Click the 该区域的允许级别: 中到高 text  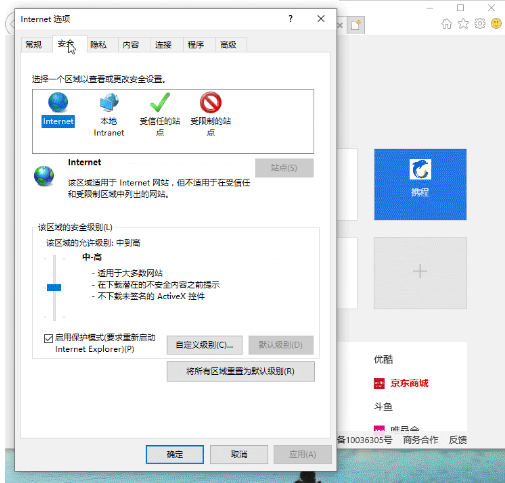coord(93,243)
